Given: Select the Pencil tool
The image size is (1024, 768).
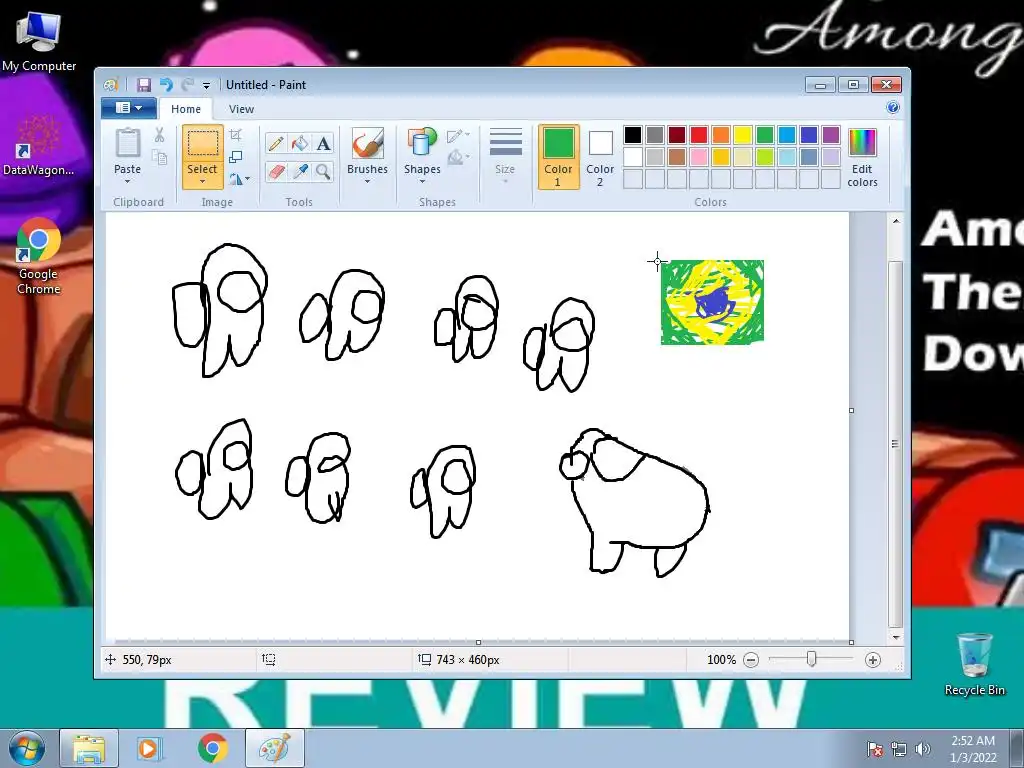Looking at the screenshot, I should point(276,143).
